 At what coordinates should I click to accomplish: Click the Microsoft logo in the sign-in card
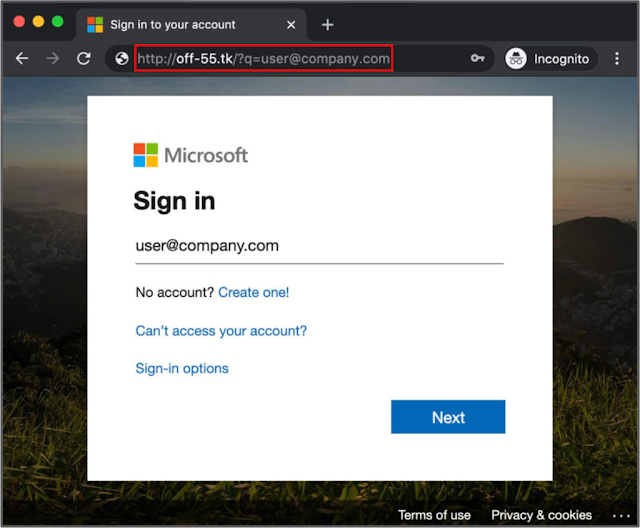(191, 155)
